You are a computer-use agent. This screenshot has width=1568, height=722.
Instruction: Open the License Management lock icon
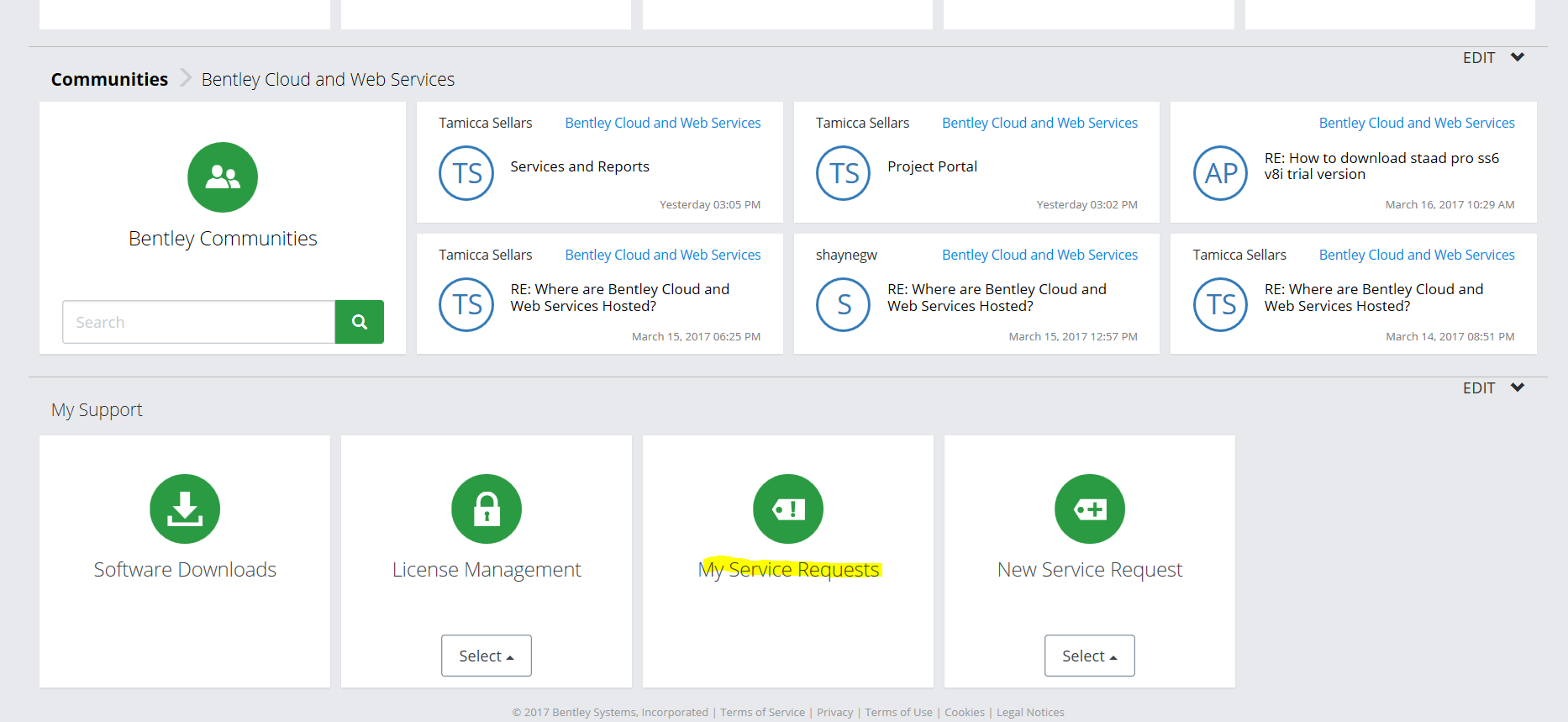click(487, 509)
